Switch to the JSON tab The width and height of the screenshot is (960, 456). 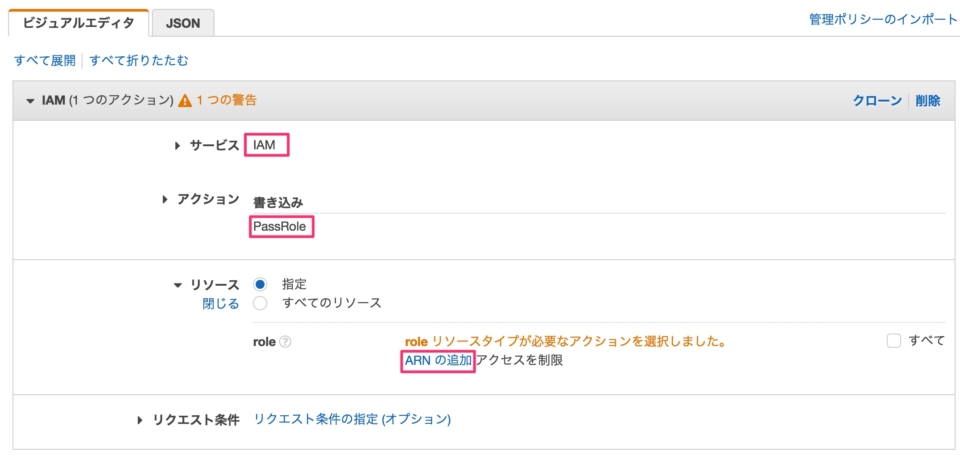[183, 24]
